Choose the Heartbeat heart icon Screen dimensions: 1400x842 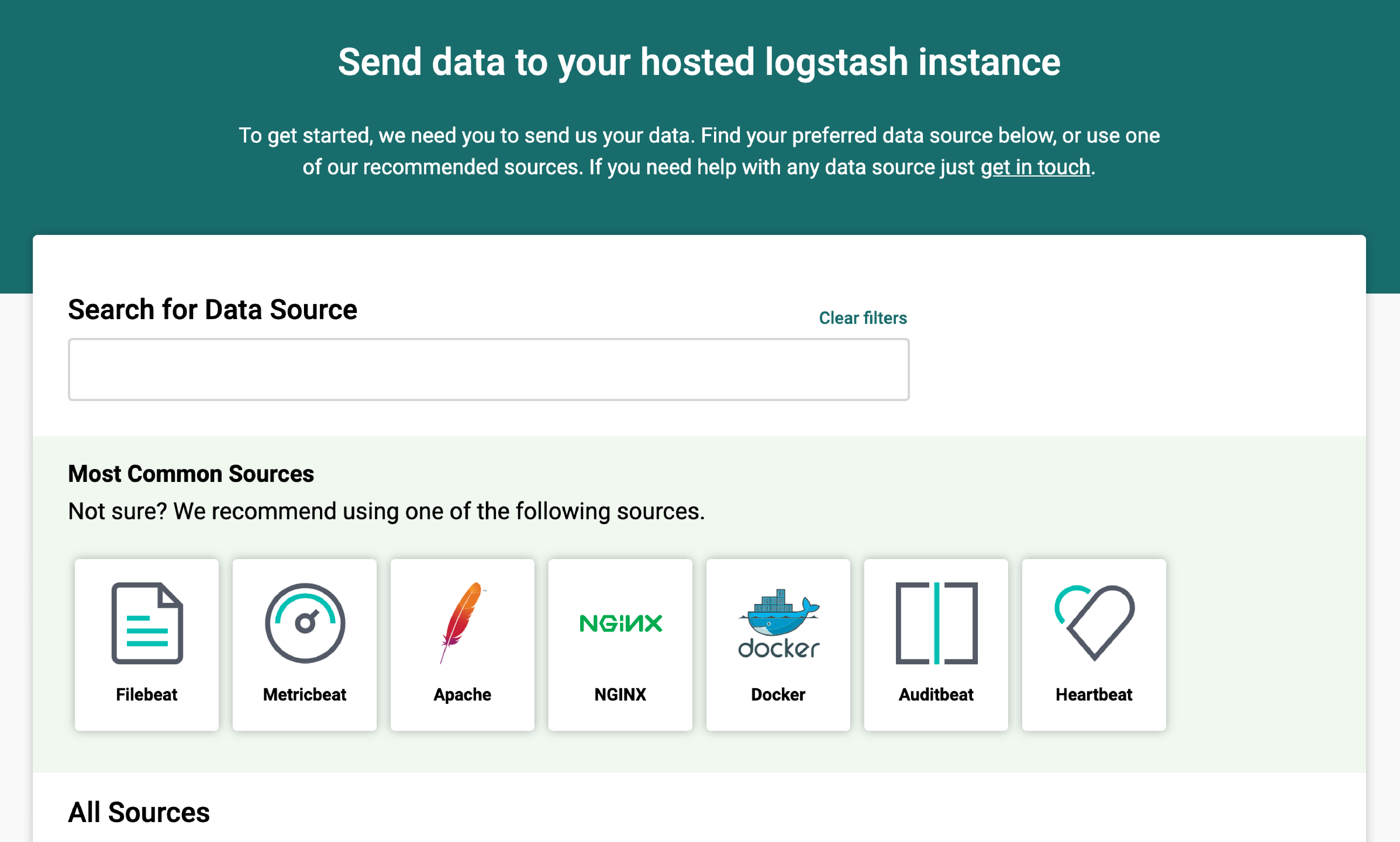(x=1094, y=624)
